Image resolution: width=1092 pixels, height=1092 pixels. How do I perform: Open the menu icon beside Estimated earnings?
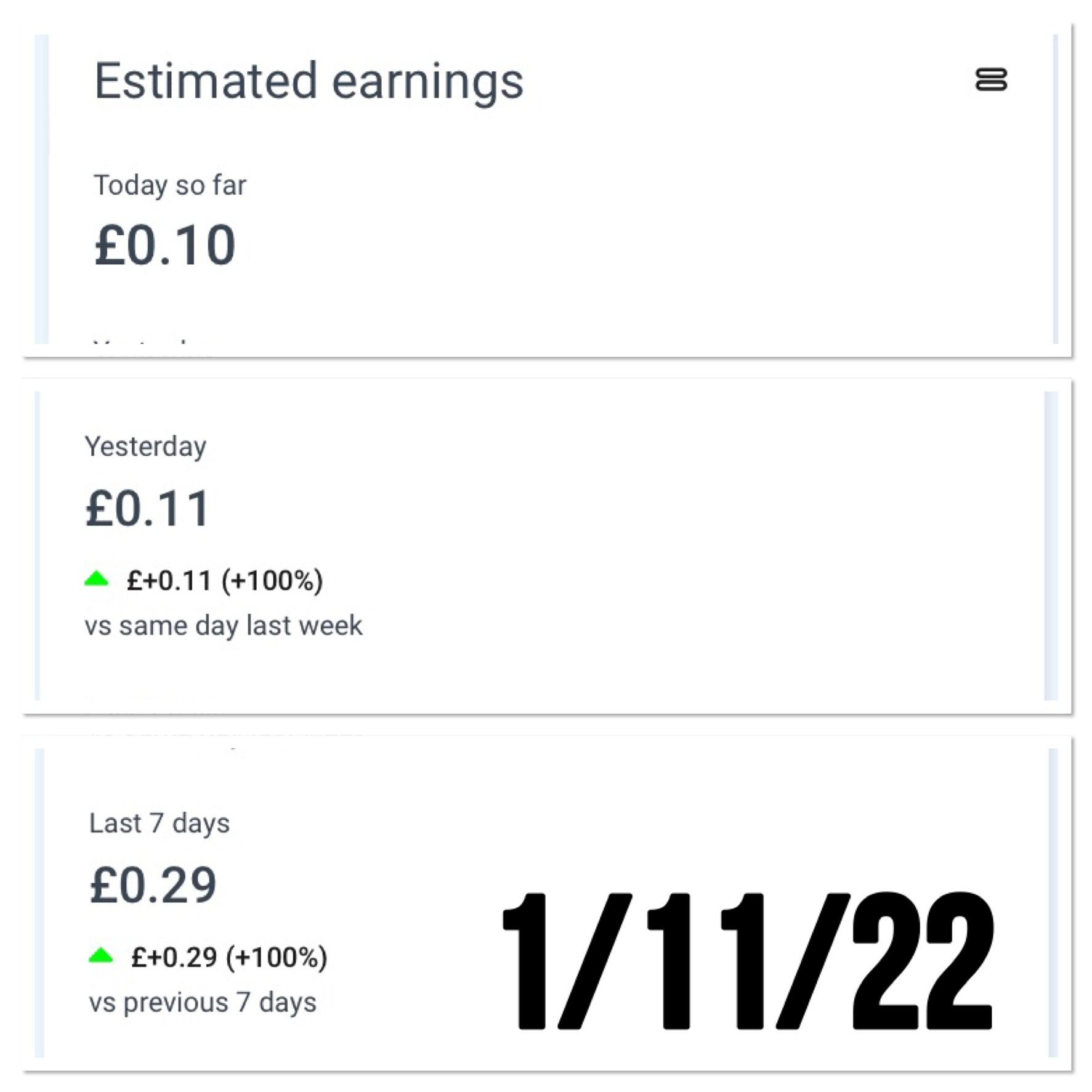tap(990, 80)
